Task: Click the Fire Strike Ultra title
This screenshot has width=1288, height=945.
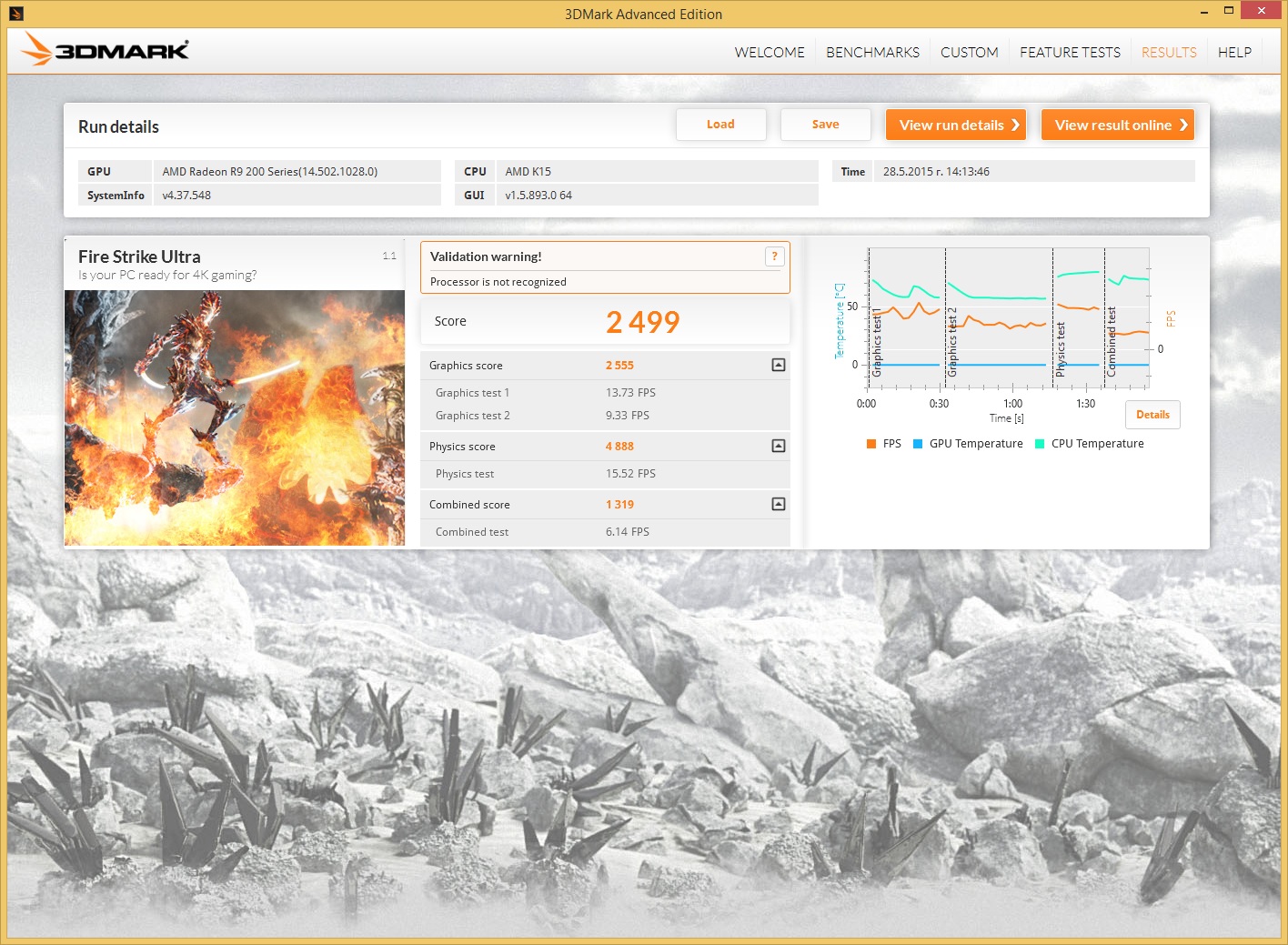Action: [139, 256]
